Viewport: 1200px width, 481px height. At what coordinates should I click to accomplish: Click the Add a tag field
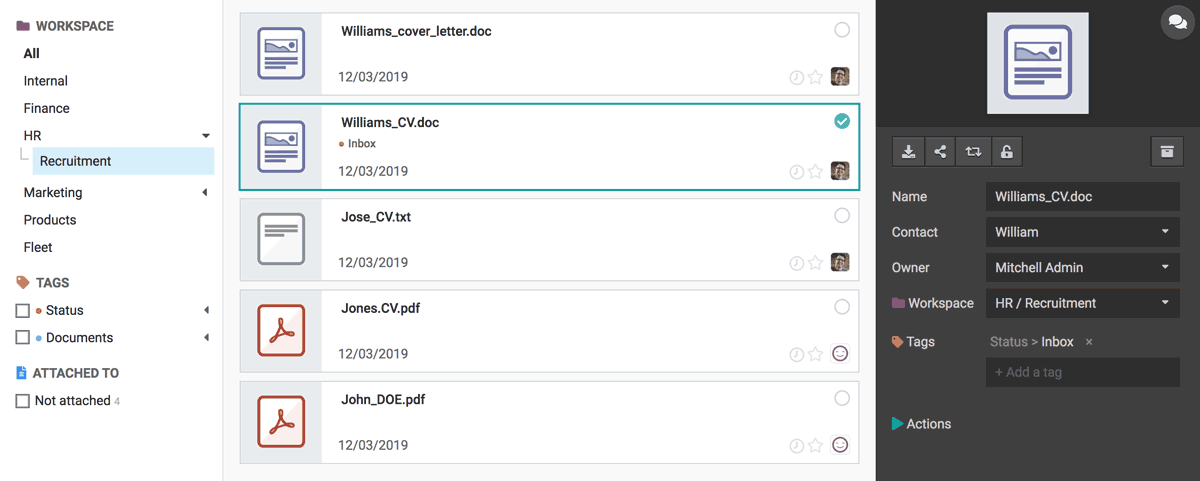(1082, 372)
